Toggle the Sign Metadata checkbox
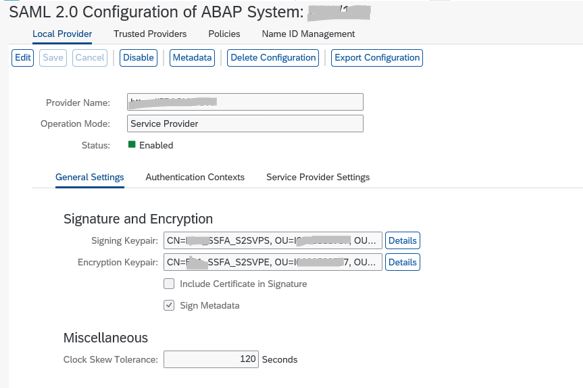The image size is (583, 388). click(x=169, y=305)
